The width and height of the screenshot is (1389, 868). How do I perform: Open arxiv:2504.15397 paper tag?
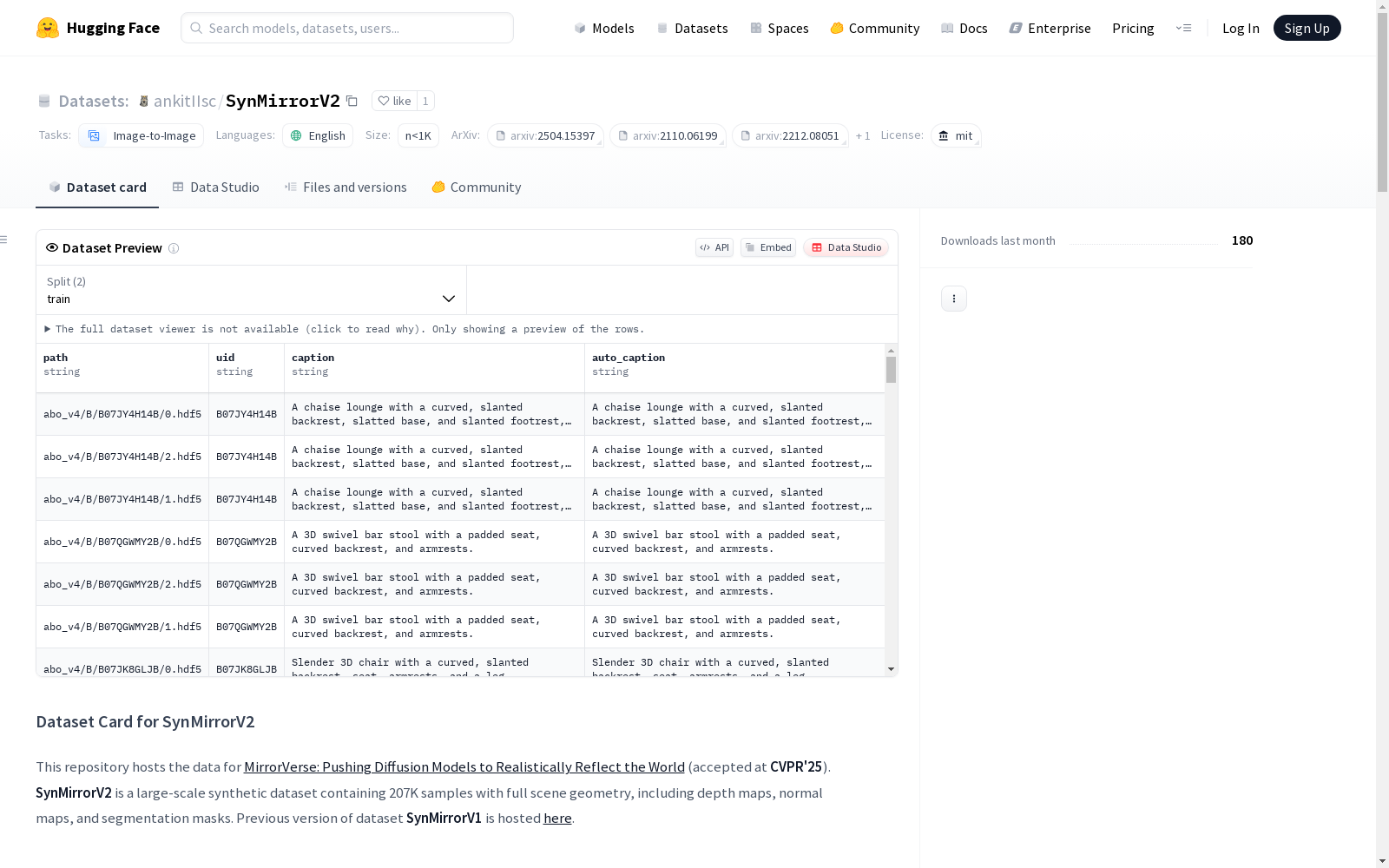click(546, 135)
